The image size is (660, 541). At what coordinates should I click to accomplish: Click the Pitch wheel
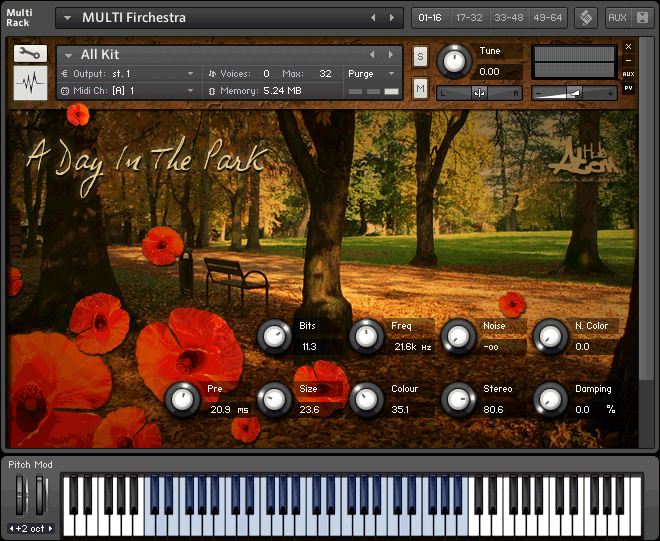coord(20,495)
